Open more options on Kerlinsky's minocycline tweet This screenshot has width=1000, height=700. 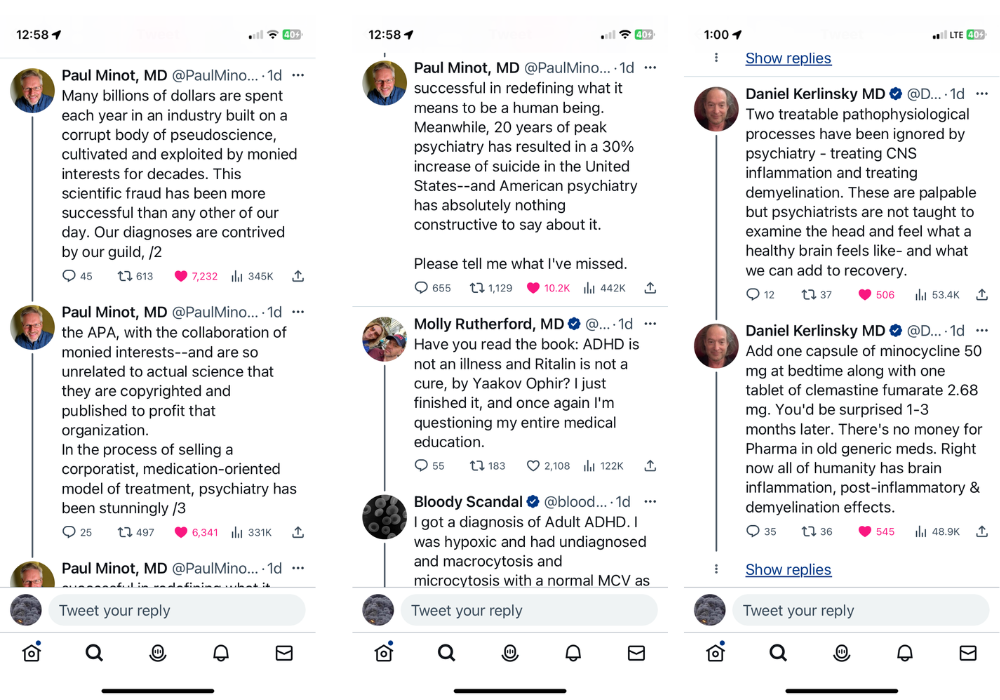pos(982,330)
